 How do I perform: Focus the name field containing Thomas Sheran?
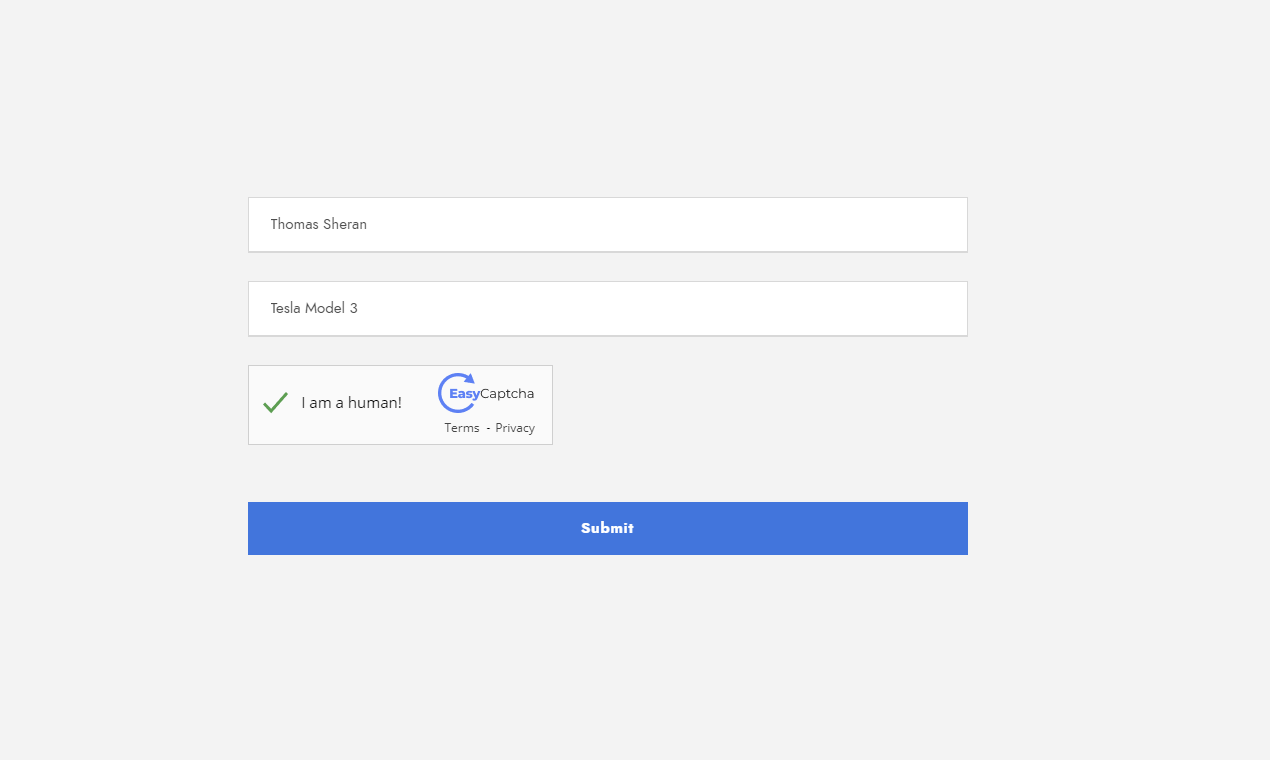(607, 225)
